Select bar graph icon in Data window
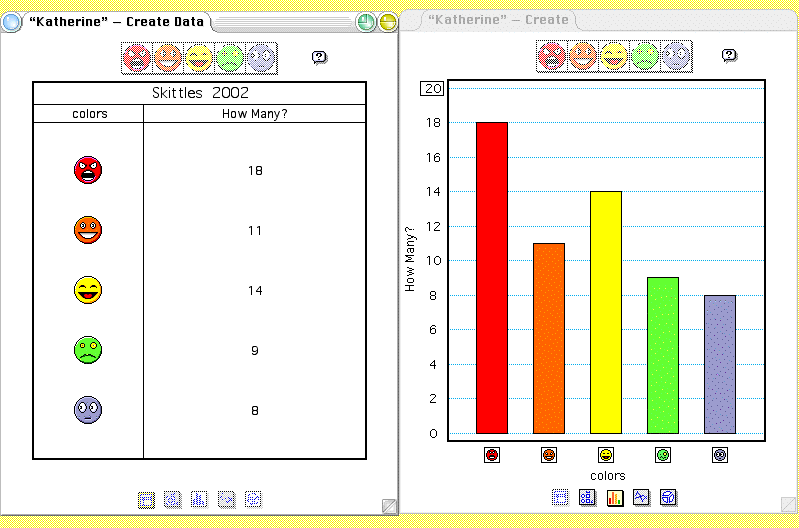799x528 pixels. pyautogui.click(x=199, y=499)
